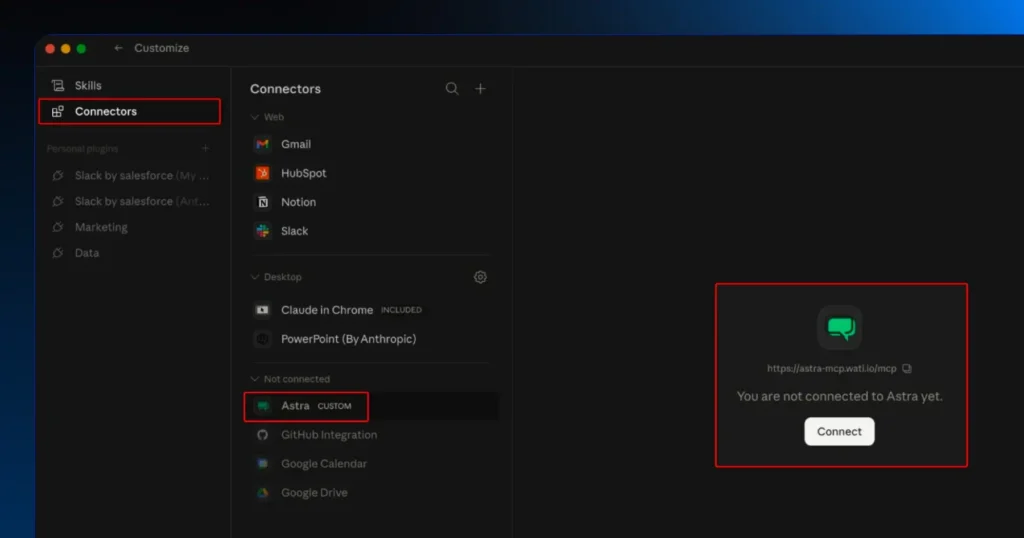Maximize window with green button
Image resolution: width=1024 pixels, height=538 pixels.
tap(81, 49)
